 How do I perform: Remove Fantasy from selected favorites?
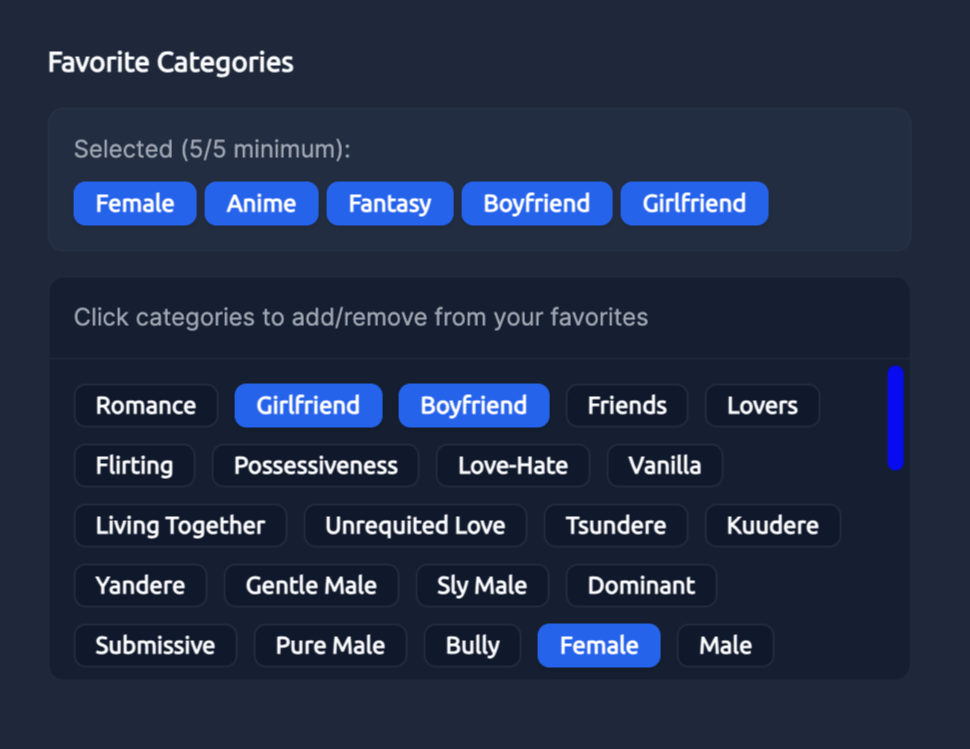pos(389,203)
